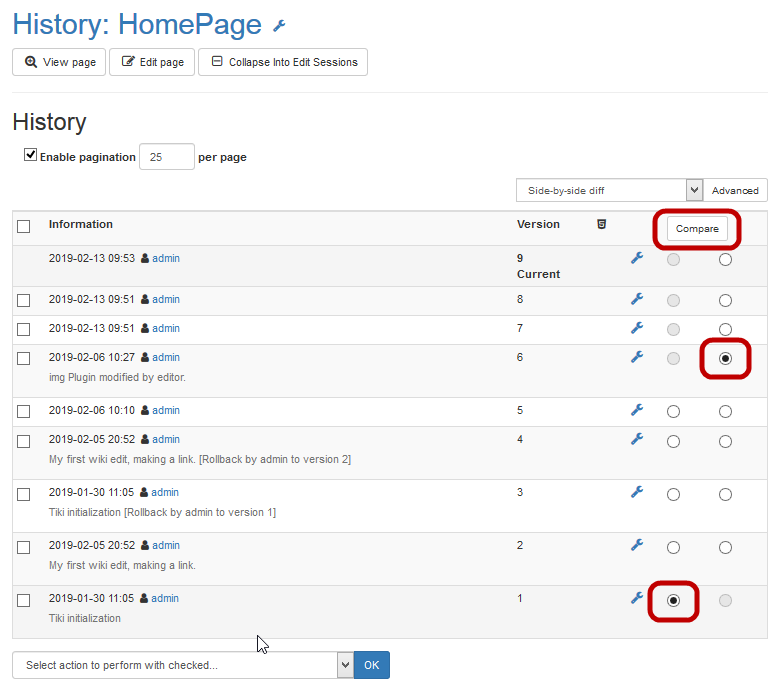Select right radio button for version 8

pos(725,300)
